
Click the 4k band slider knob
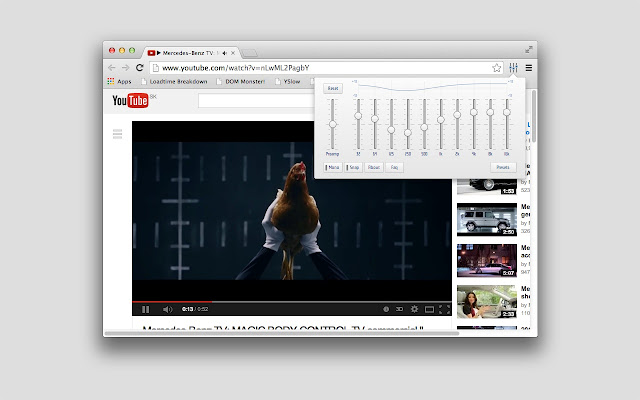473,112
